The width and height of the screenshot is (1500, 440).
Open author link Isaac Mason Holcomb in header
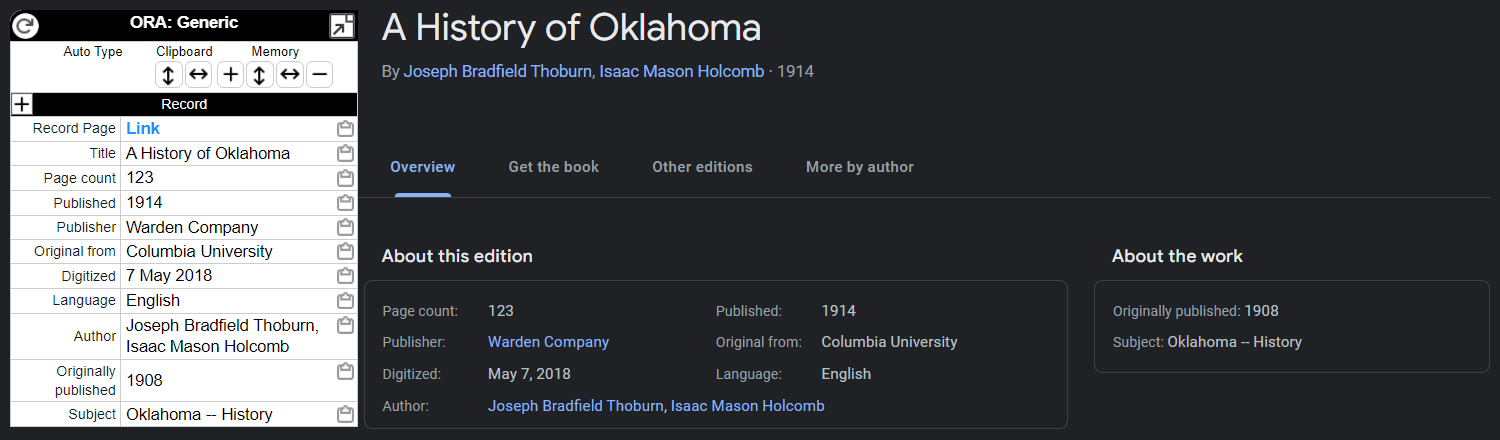pos(682,71)
